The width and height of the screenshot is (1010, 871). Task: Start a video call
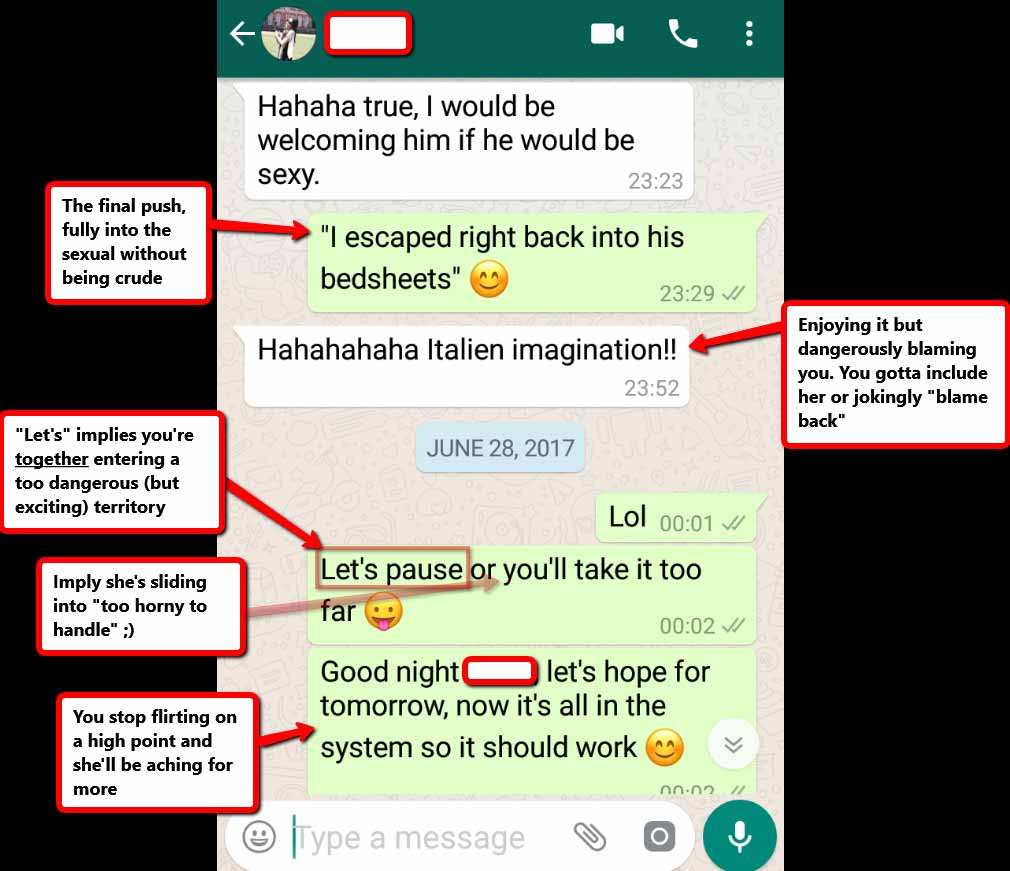pyautogui.click(x=607, y=34)
